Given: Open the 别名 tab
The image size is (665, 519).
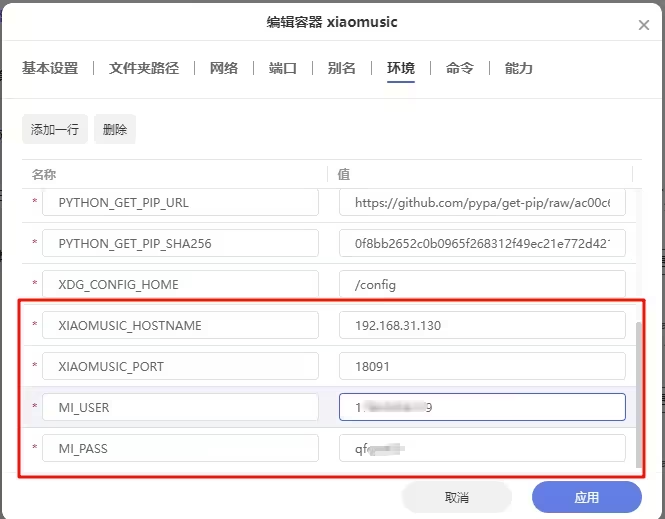Looking at the screenshot, I should [341, 68].
